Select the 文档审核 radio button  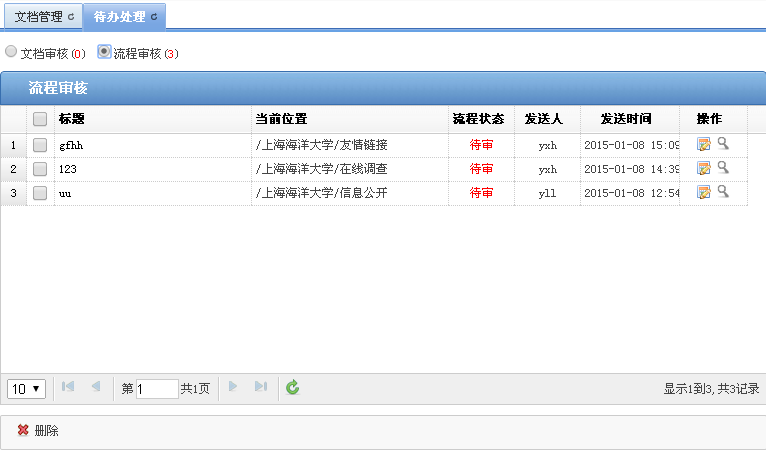pyautogui.click(x=11, y=51)
